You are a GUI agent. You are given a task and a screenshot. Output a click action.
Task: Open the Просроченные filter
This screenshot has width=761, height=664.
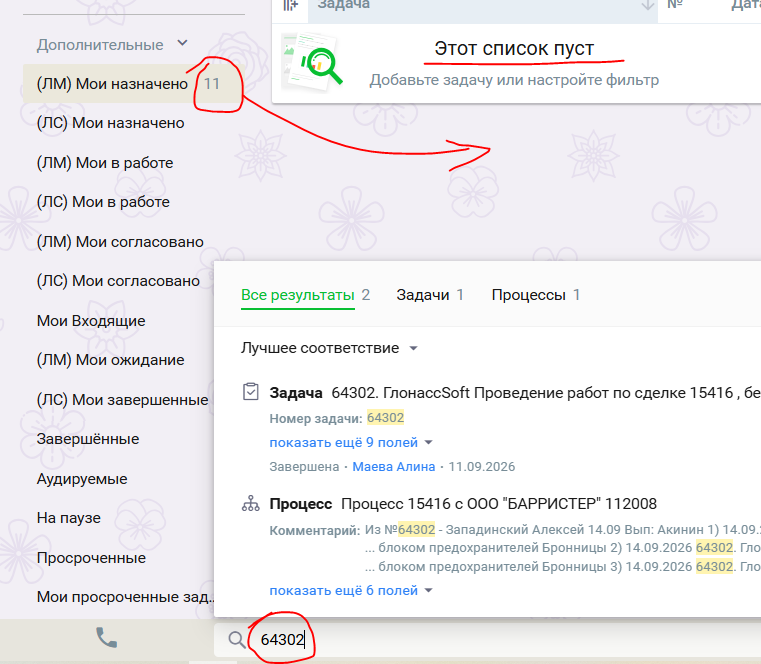click(91, 558)
